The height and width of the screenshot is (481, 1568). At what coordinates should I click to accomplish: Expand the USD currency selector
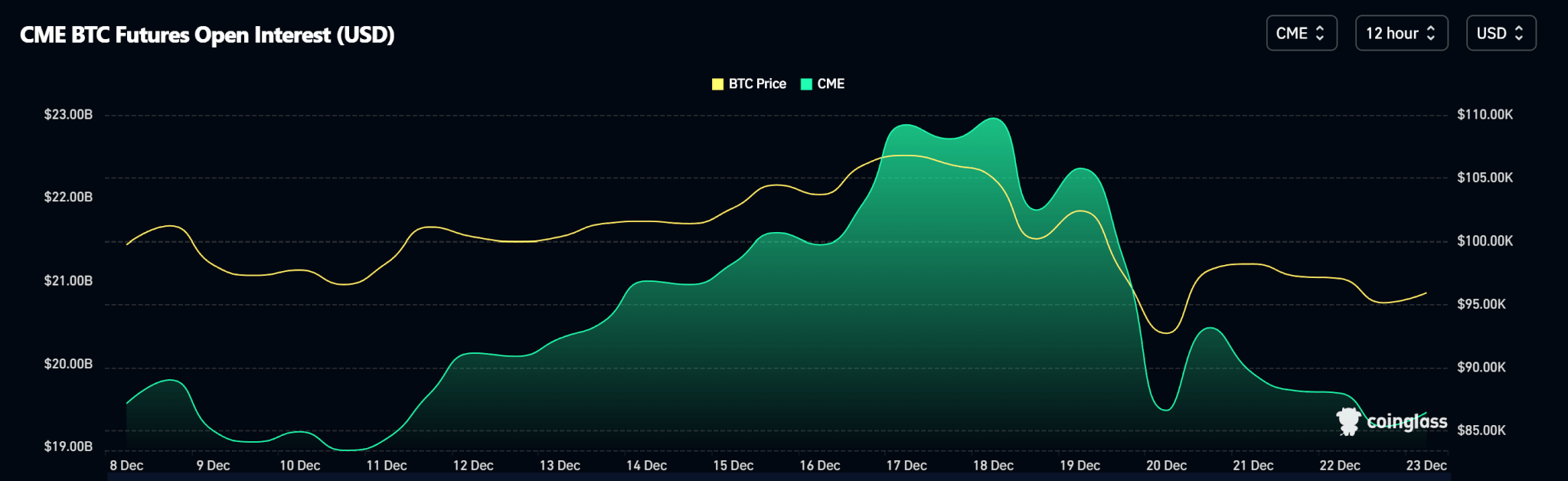1500,33
